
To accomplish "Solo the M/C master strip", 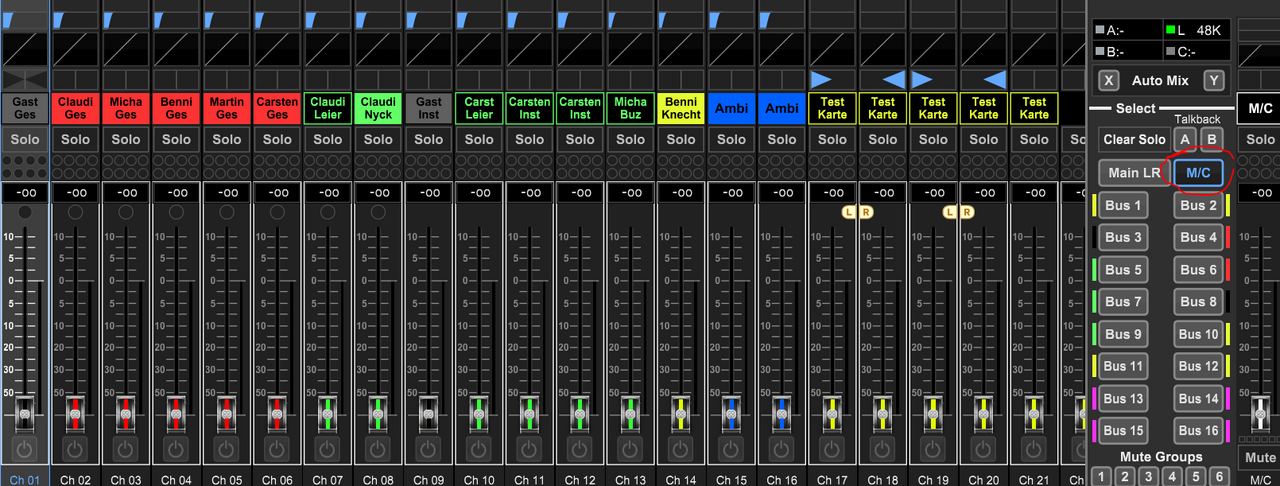I will [1260, 139].
